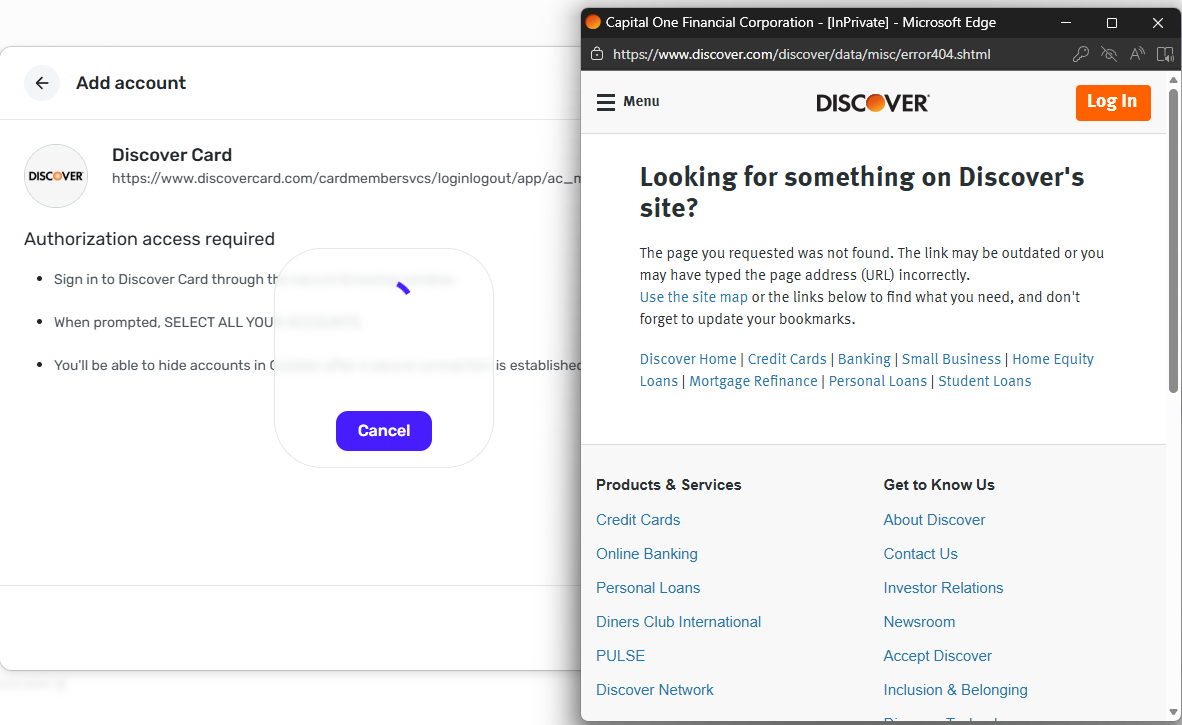Screen dimensions: 1182x725
Task: Click the tracking prevention eye icon
Action: [1108, 54]
